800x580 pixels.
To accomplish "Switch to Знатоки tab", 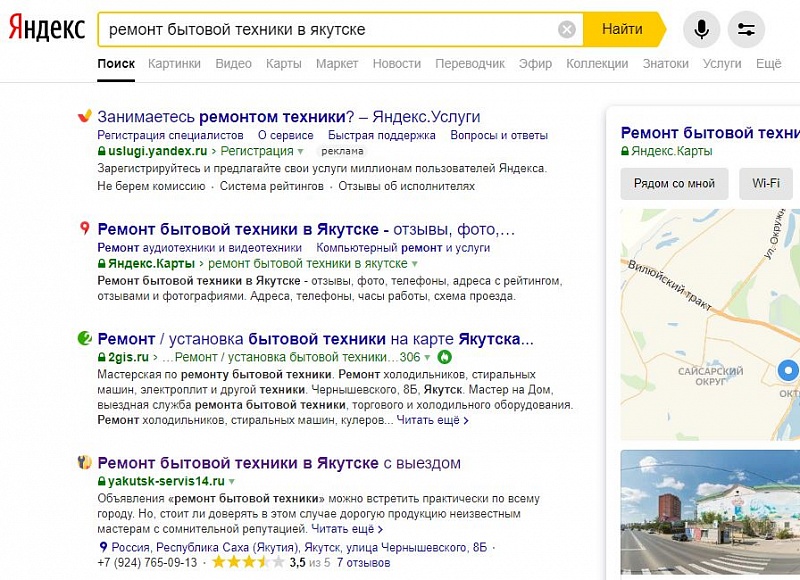I will pyautogui.click(x=665, y=64).
